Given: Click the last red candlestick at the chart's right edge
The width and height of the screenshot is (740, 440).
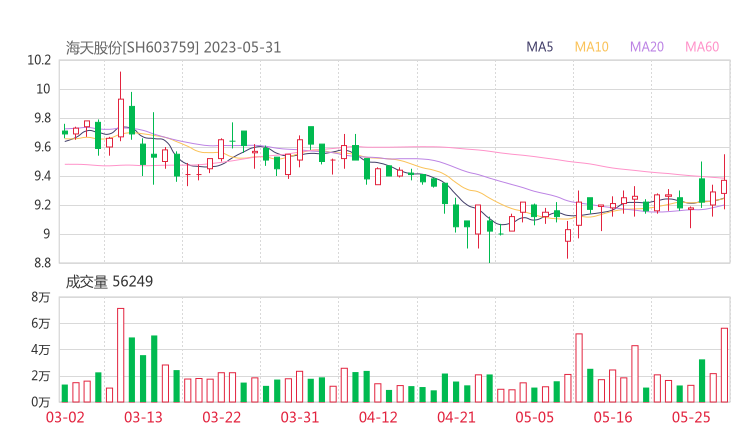Looking at the screenshot, I should pyautogui.click(x=724, y=182).
